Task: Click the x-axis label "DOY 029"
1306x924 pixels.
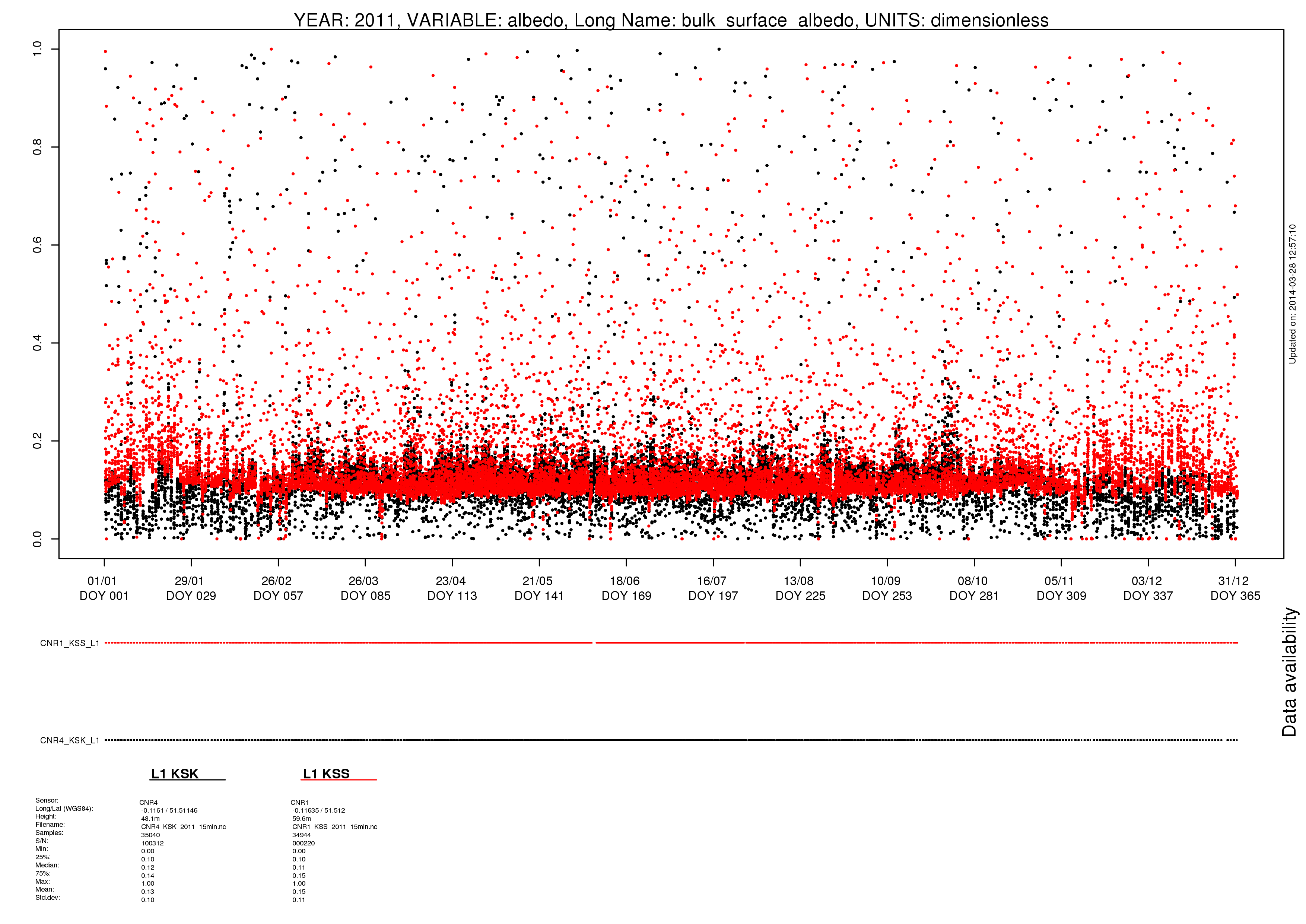Action: coord(191,596)
